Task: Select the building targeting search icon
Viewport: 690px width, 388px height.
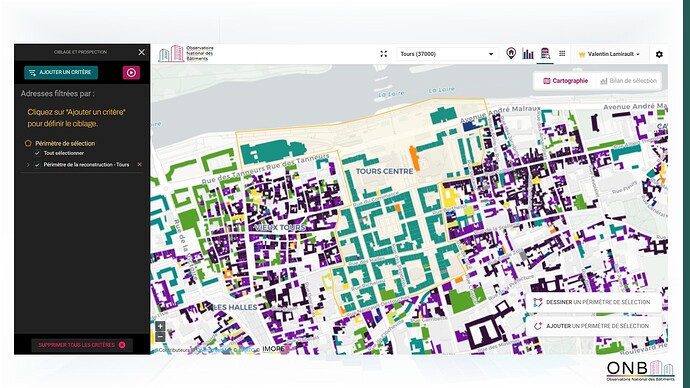Action: 545,54
